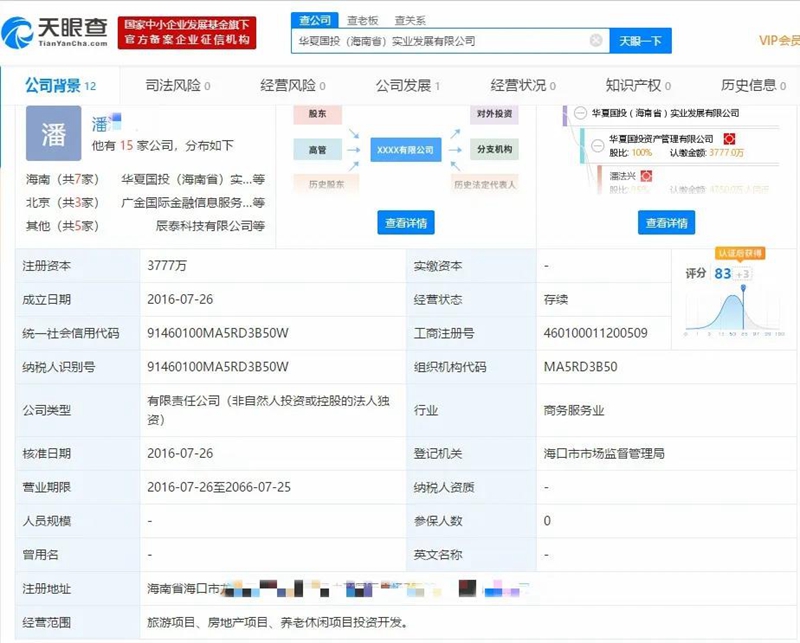Viewport: 800px width, 643px height.
Task: Select the 司法风险 tab
Action: [178, 85]
